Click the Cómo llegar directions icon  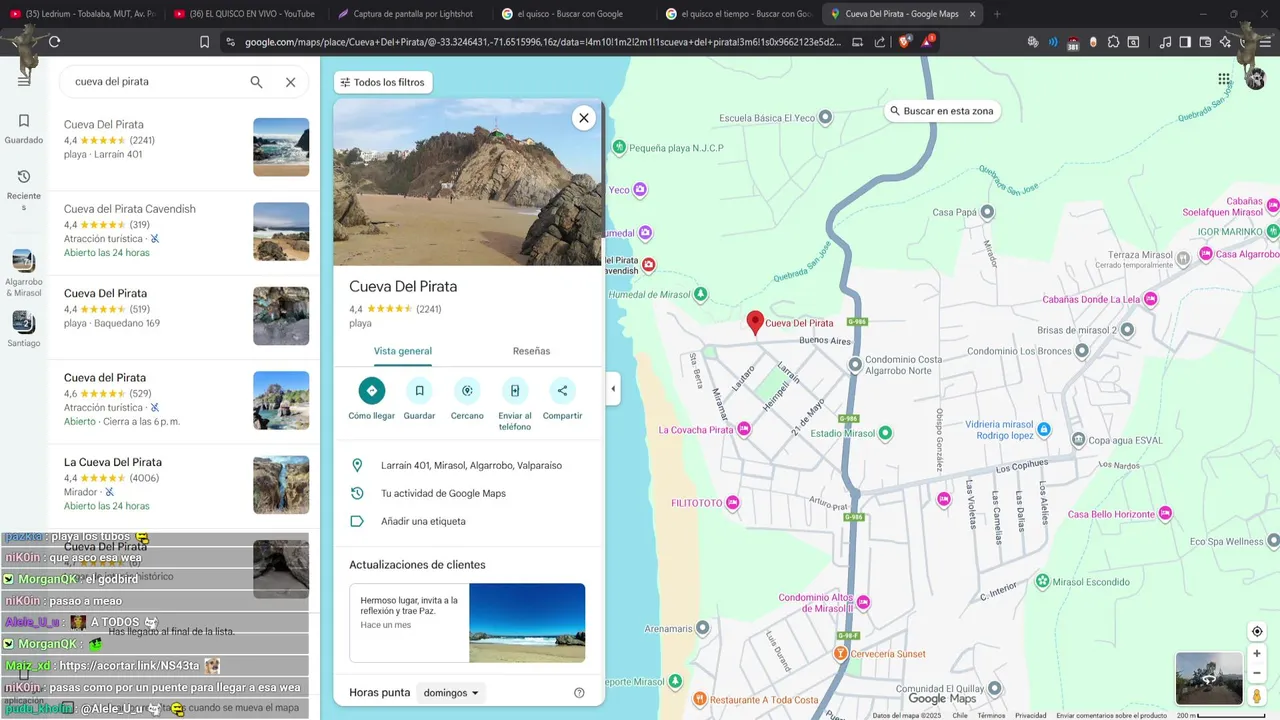click(372, 390)
